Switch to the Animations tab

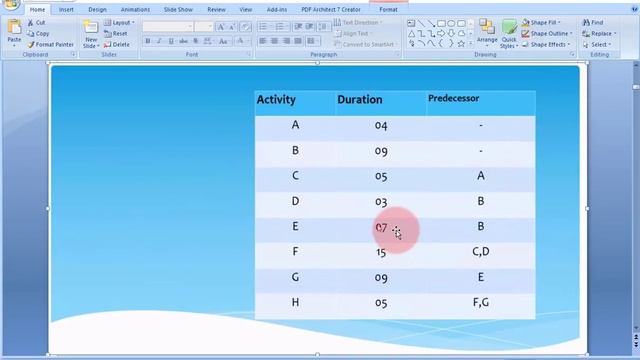(135, 9)
